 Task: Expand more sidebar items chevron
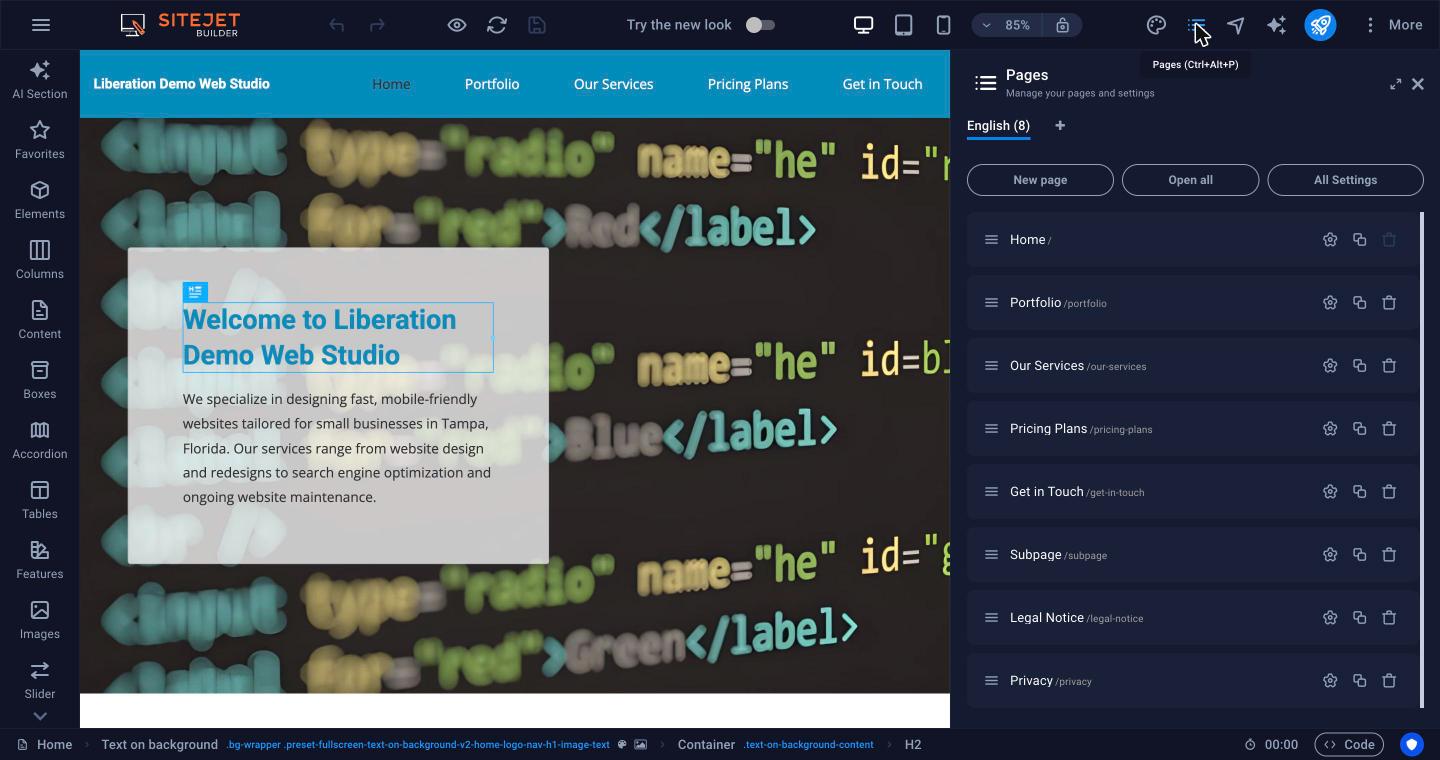tap(40, 716)
